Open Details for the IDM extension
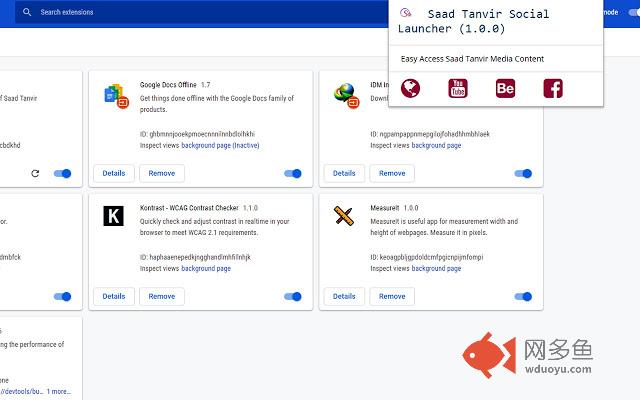This screenshot has width=640, height=400. pos(344,173)
